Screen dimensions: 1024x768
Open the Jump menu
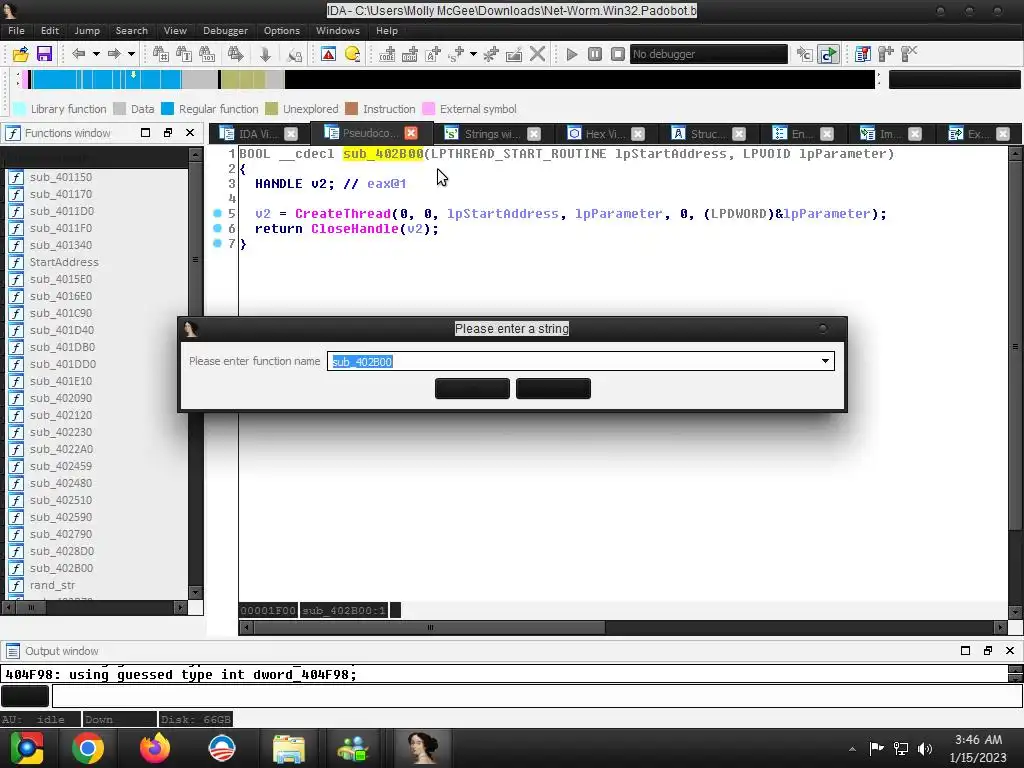click(x=87, y=31)
